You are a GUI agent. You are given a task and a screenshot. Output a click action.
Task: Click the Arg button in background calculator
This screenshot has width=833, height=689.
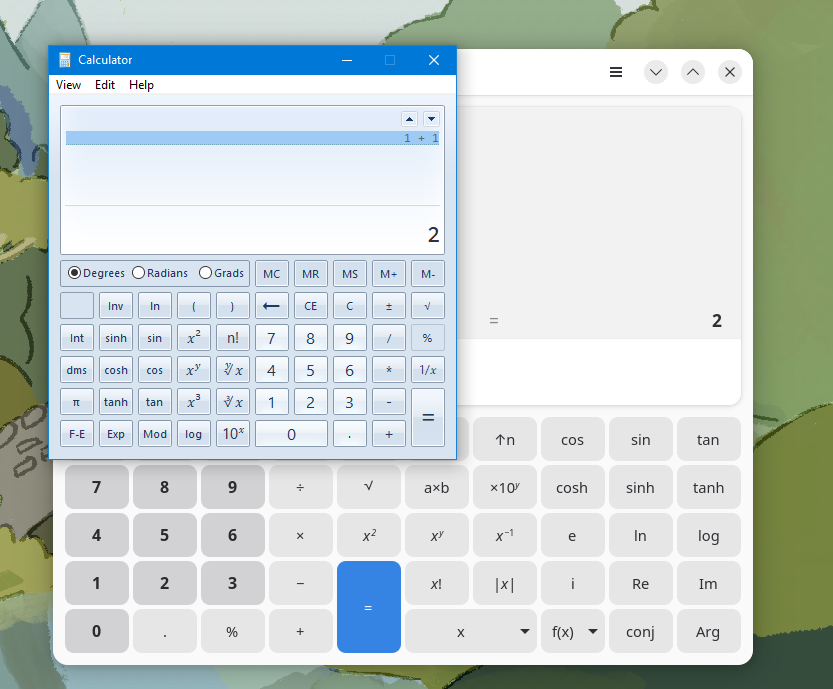pyautogui.click(x=709, y=631)
